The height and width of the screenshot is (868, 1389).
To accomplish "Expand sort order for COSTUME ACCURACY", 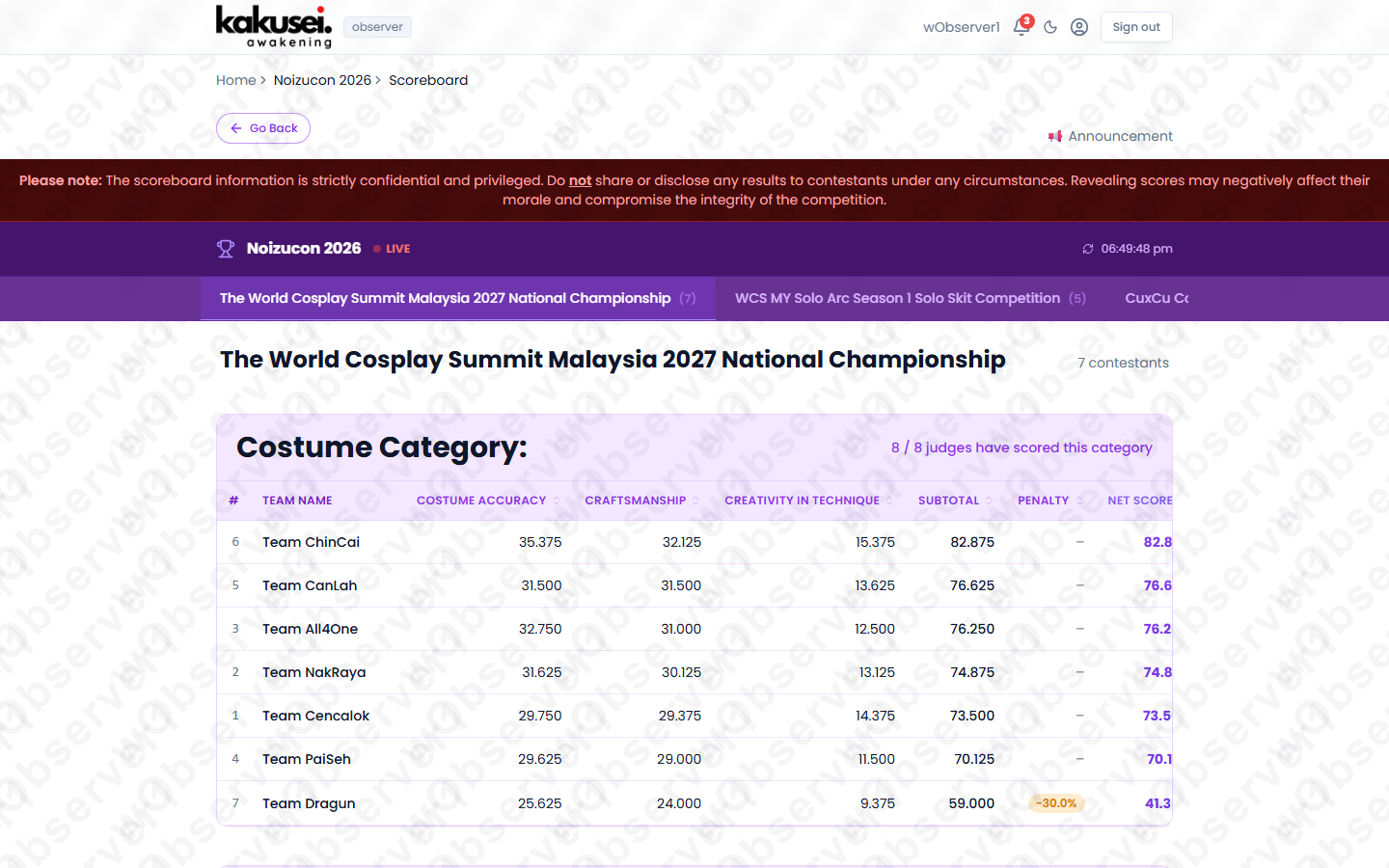I will pos(555,500).
